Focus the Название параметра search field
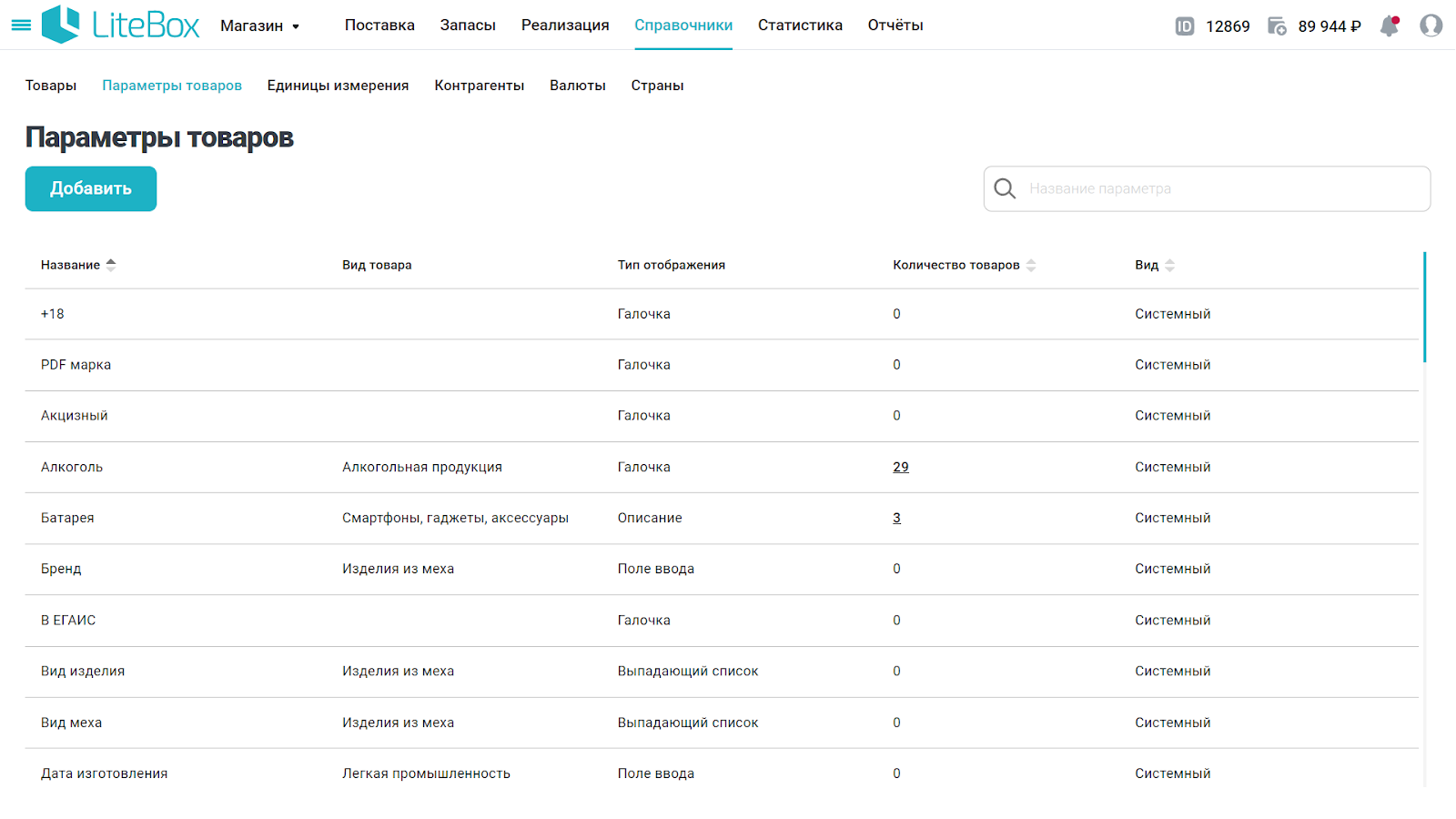Screen dimensions: 1456x819 pyautogui.click(x=1207, y=188)
